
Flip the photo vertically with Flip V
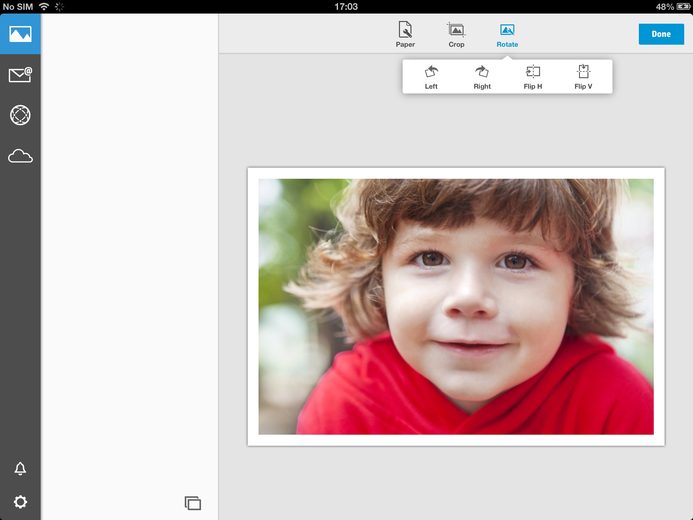(x=583, y=77)
